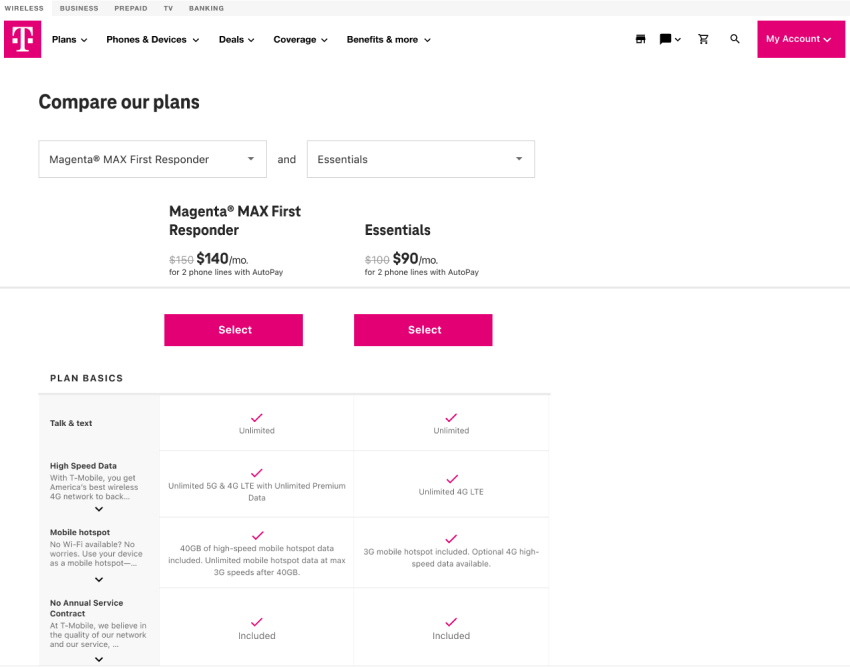Switch to the TV tab
This screenshot has width=850, height=667.
[x=168, y=8]
